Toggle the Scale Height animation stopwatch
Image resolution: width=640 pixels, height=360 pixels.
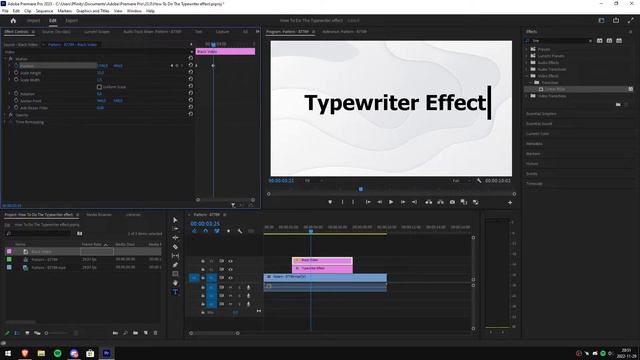(16, 73)
